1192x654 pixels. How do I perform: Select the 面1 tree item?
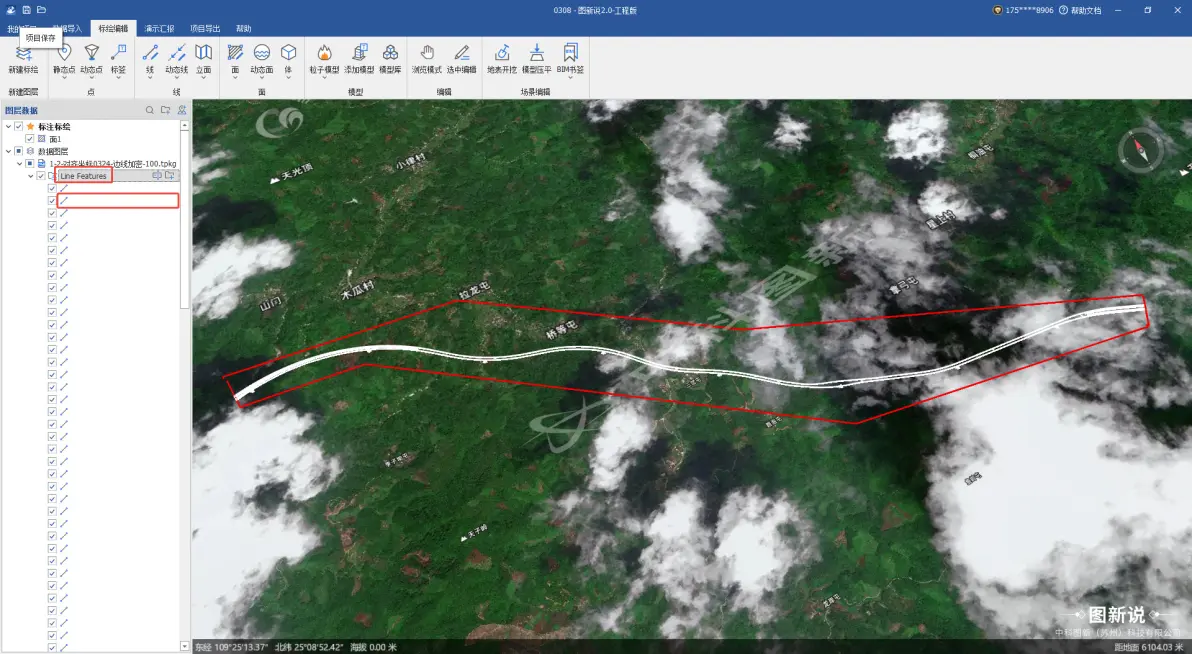[x=55, y=139]
